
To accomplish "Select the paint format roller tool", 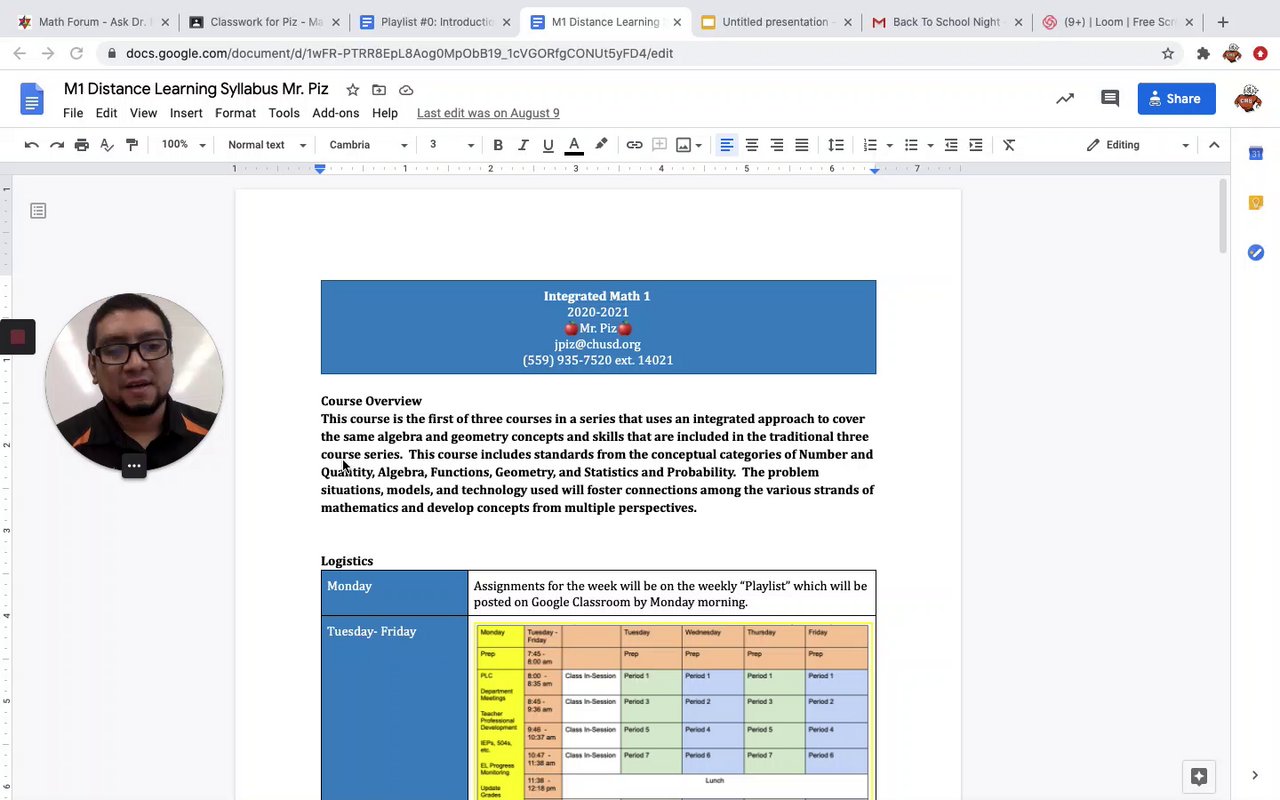I will (132, 145).
